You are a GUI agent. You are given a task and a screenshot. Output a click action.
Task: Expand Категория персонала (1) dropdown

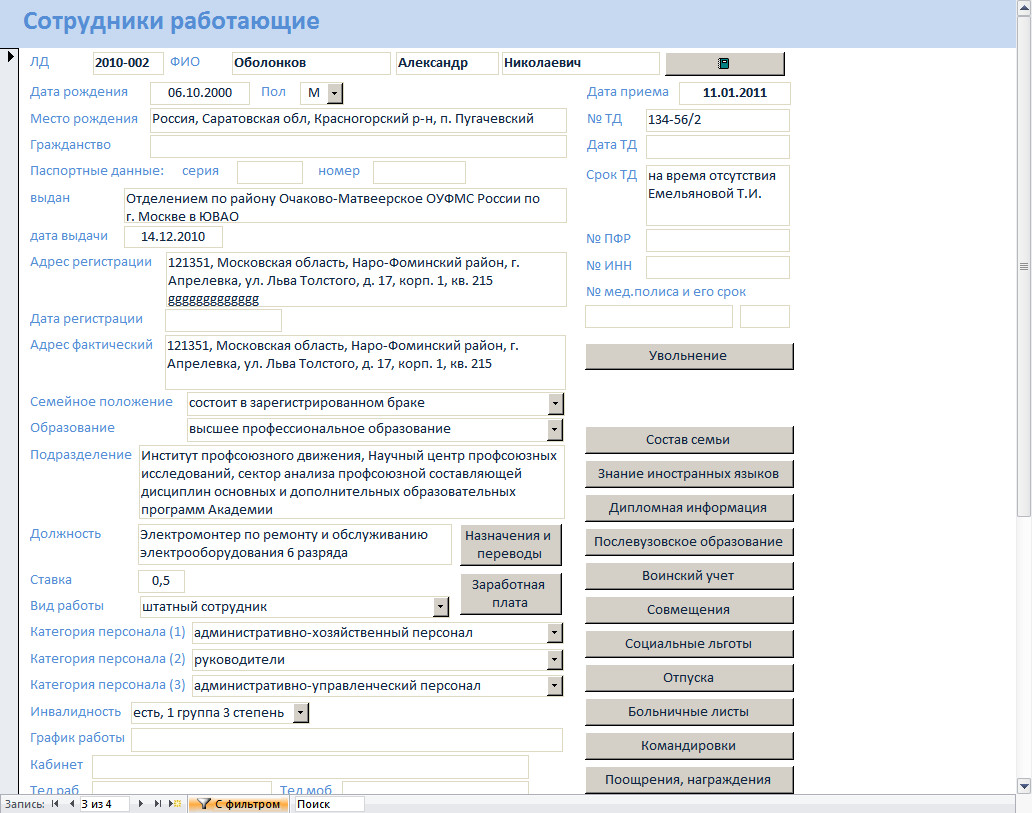pos(555,633)
